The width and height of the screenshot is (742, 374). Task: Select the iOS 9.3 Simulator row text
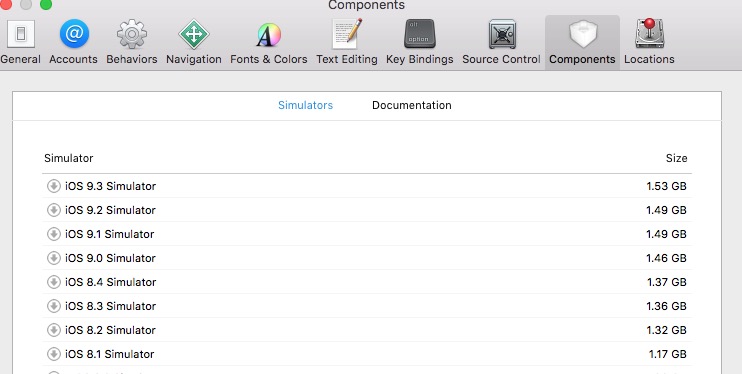(x=110, y=186)
